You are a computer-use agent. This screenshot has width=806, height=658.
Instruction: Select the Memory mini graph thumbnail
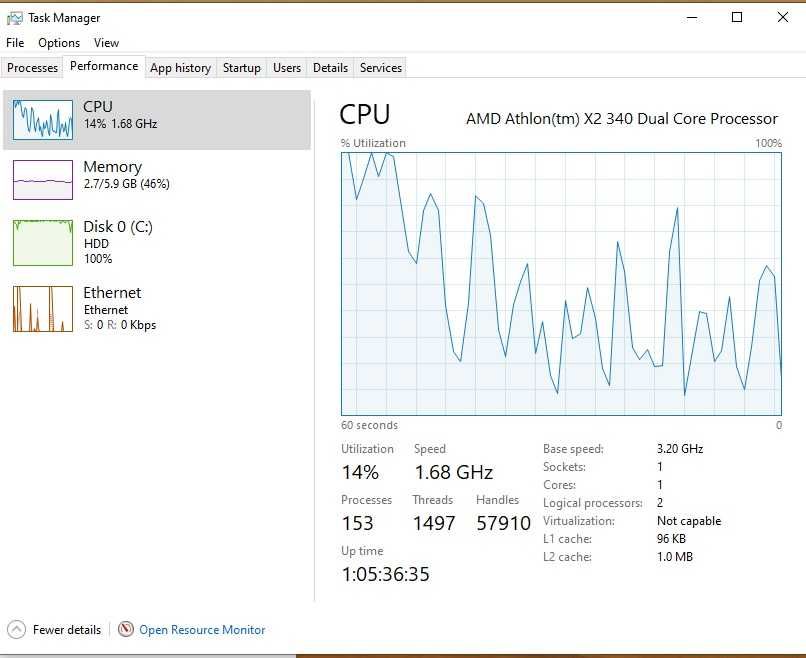click(x=43, y=180)
